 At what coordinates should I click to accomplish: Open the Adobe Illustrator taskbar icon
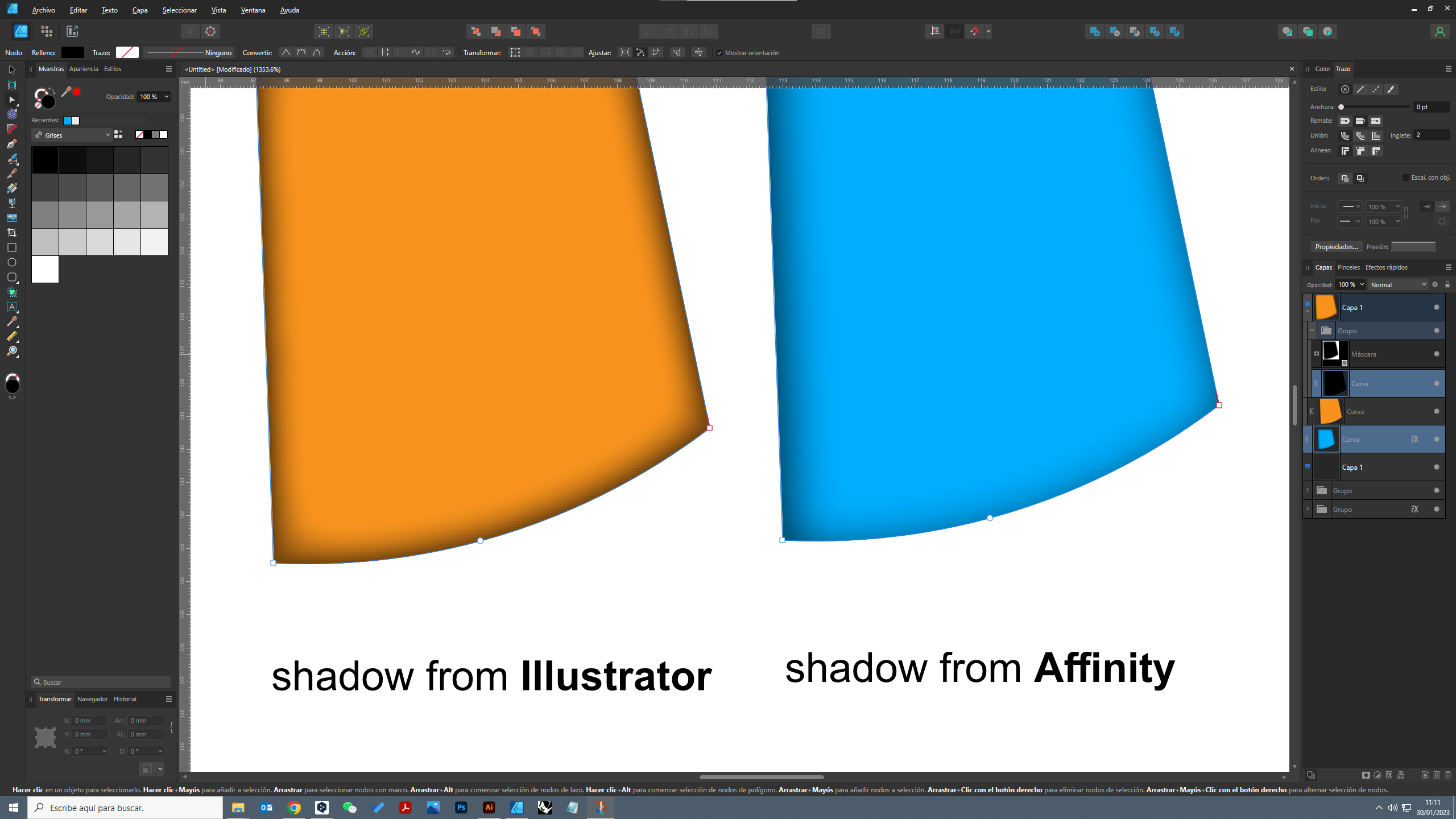click(489, 807)
